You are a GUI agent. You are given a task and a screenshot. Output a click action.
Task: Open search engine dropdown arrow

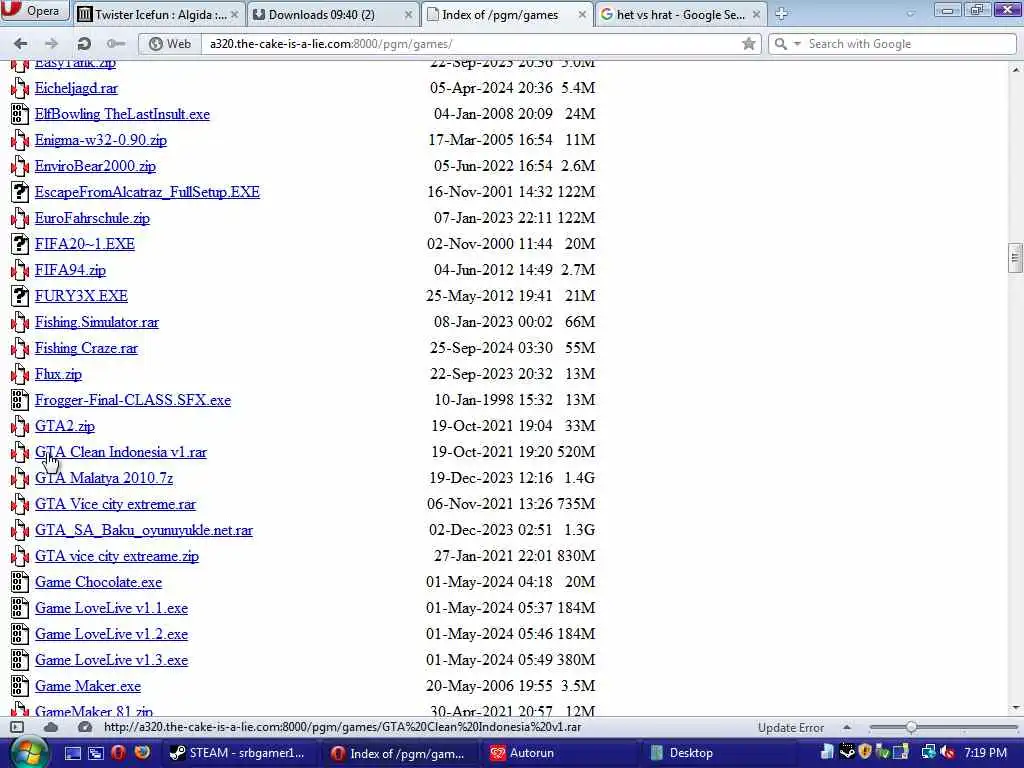(797, 44)
